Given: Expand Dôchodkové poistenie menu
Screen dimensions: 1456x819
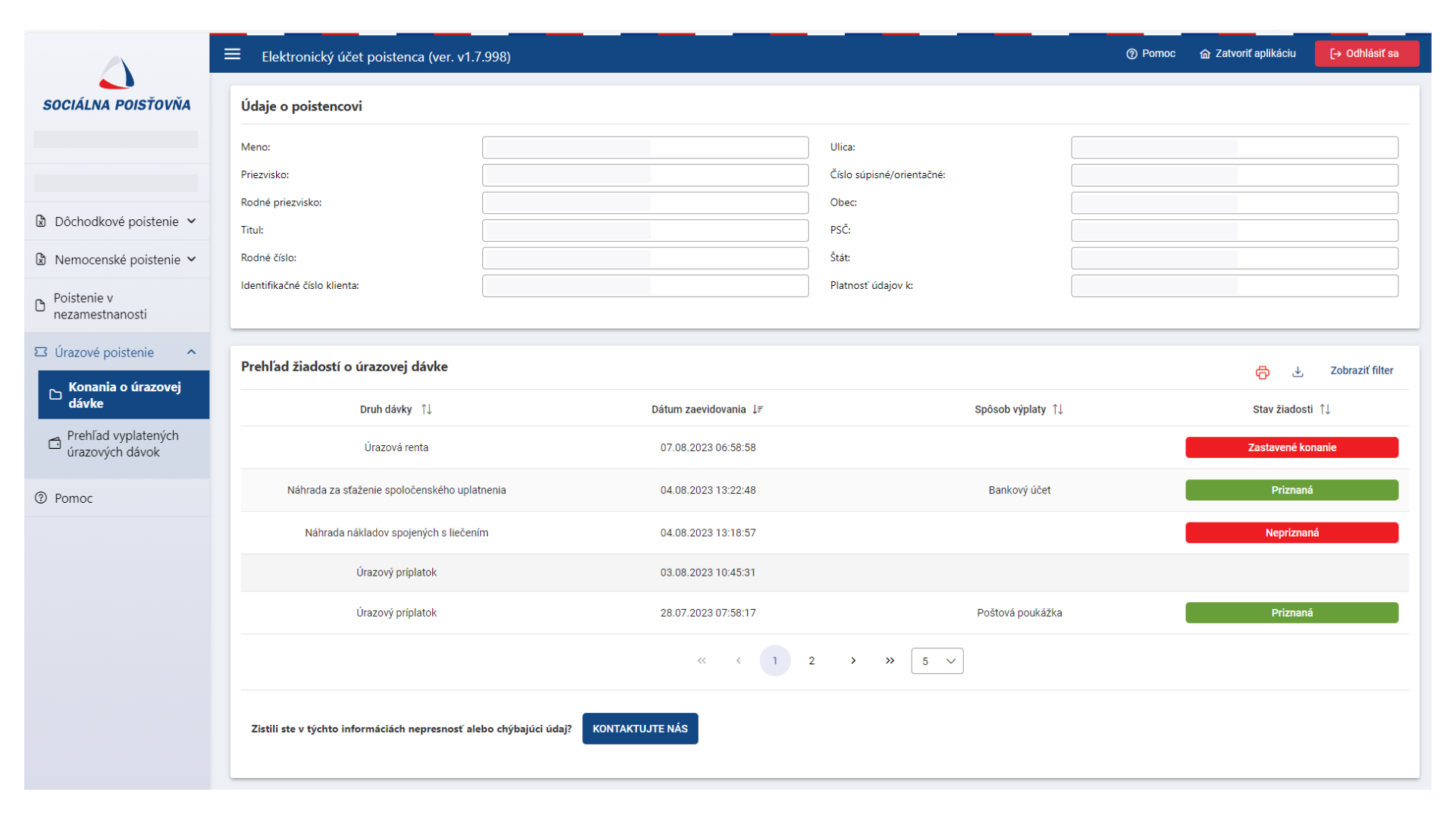Looking at the screenshot, I should point(117,221).
